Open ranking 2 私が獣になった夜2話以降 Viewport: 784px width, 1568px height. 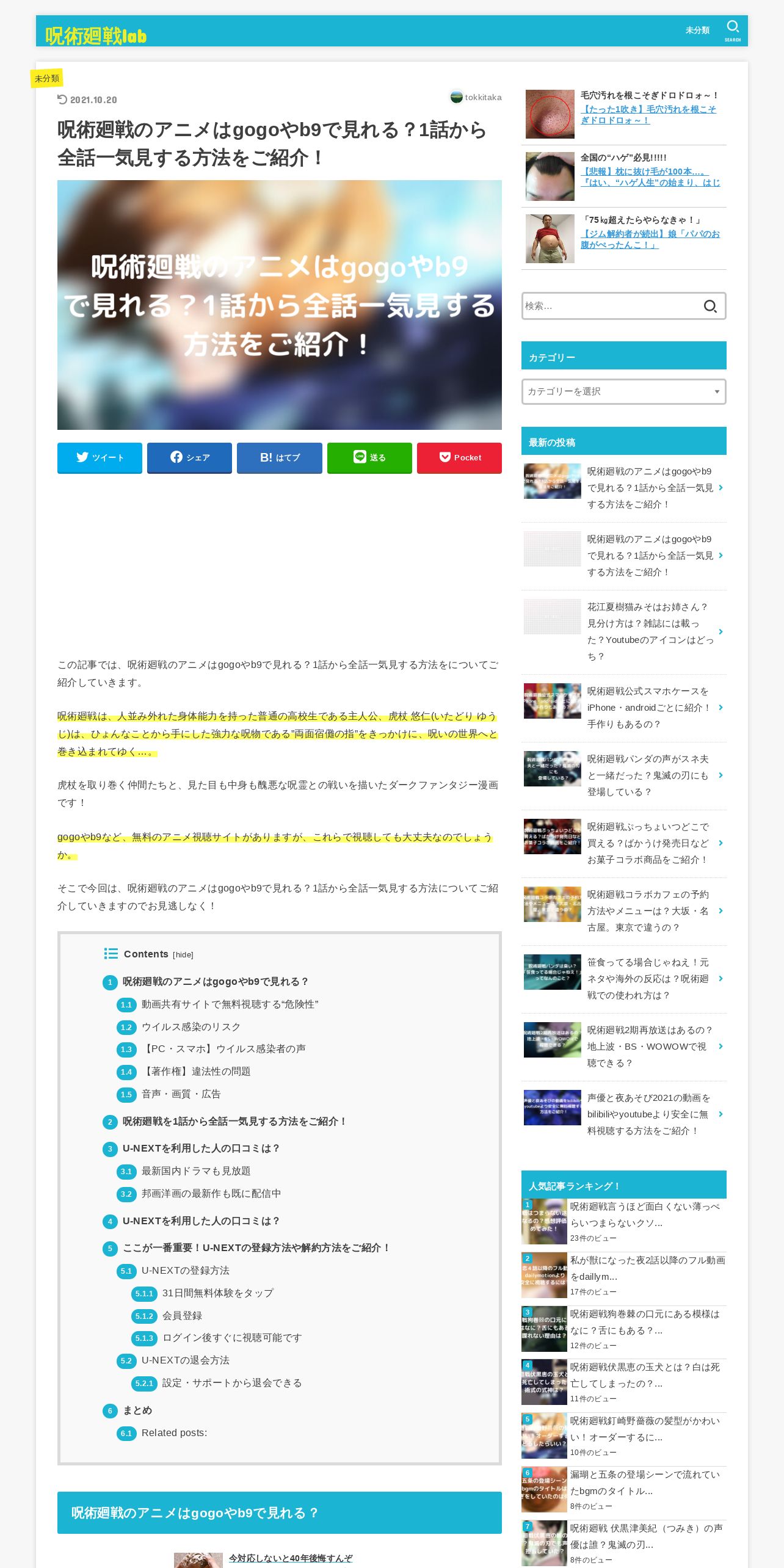point(647,1268)
